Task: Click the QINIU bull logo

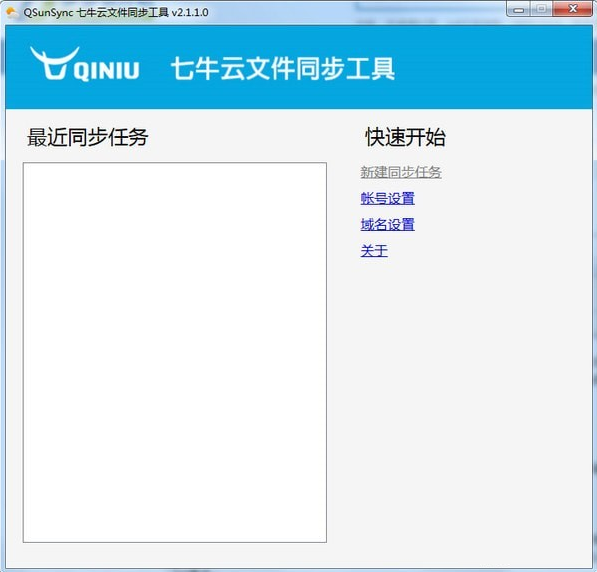Action: tap(85, 64)
